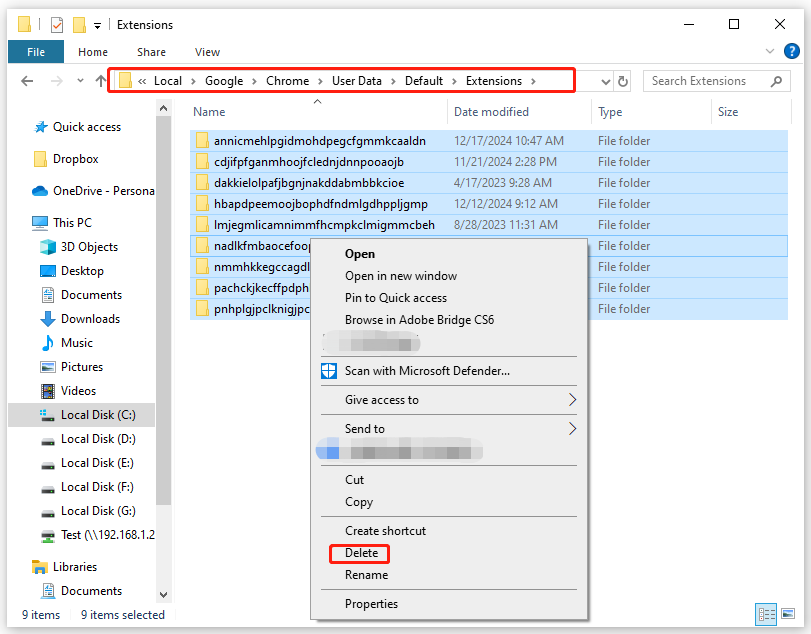Show hidden breadcrumb path double chevron
Viewport: 811px width, 634px height.
[x=142, y=81]
